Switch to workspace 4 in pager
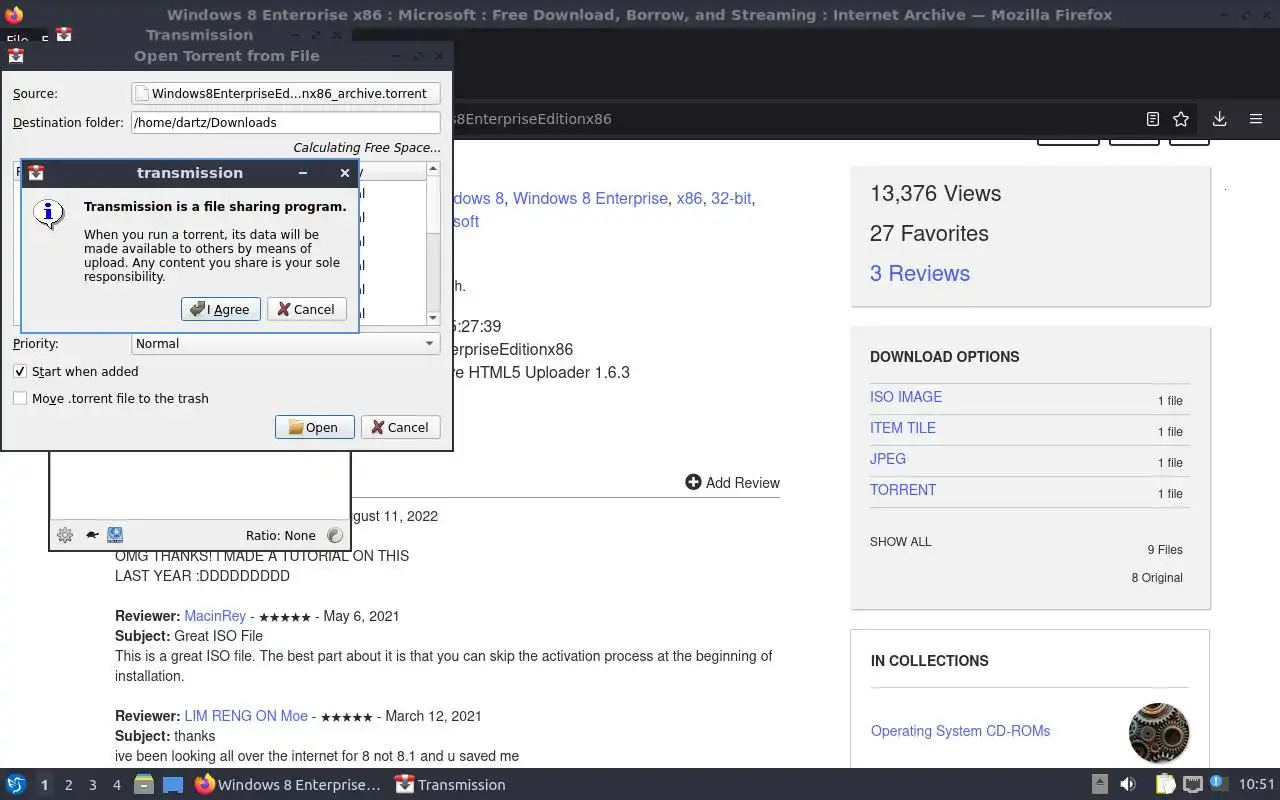Viewport: 1280px width, 800px height. pyautogui.click(x=116, y=785)
